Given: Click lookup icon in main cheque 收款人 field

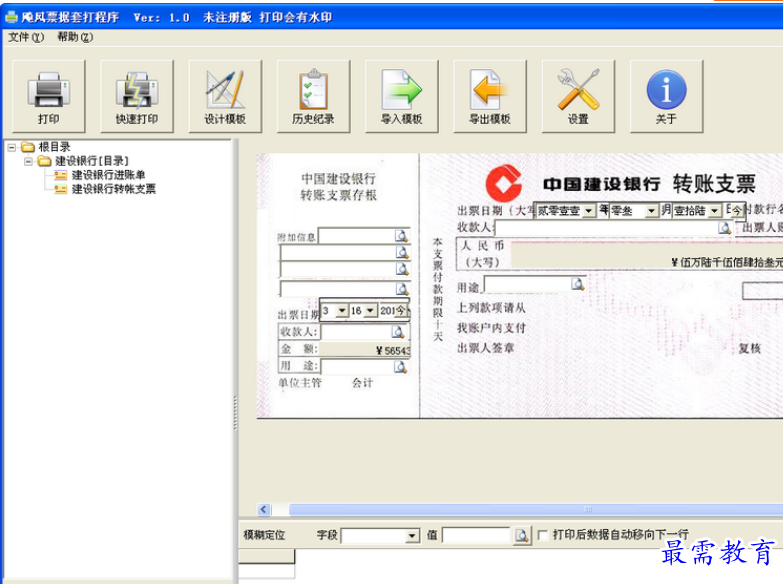Looking at the screenshot, I should tap(725, 228).
